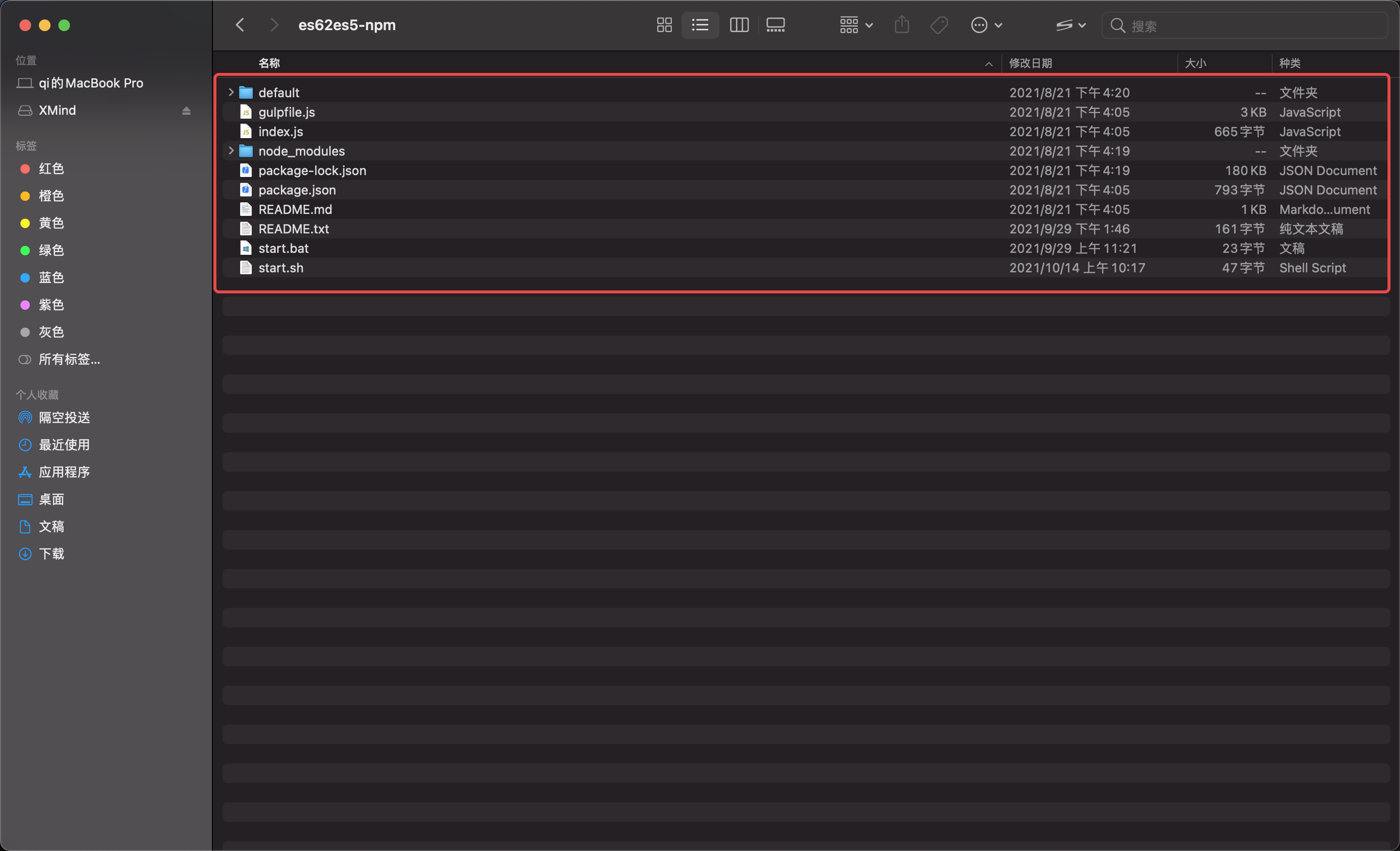The image size is (1400, 851).
Task: Open 下载 folder from sidebar
Action: (x=51, y=554)
